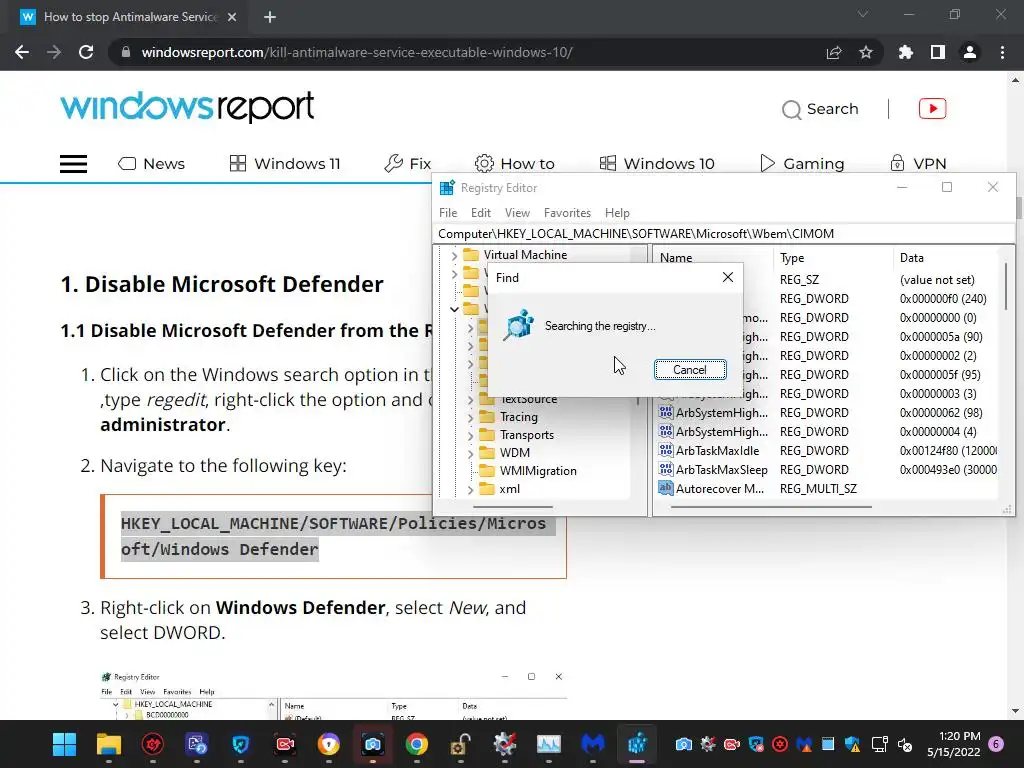1024x768 pixels.
Task: Expand the Tracing registry key
Action: coord(470,417)
